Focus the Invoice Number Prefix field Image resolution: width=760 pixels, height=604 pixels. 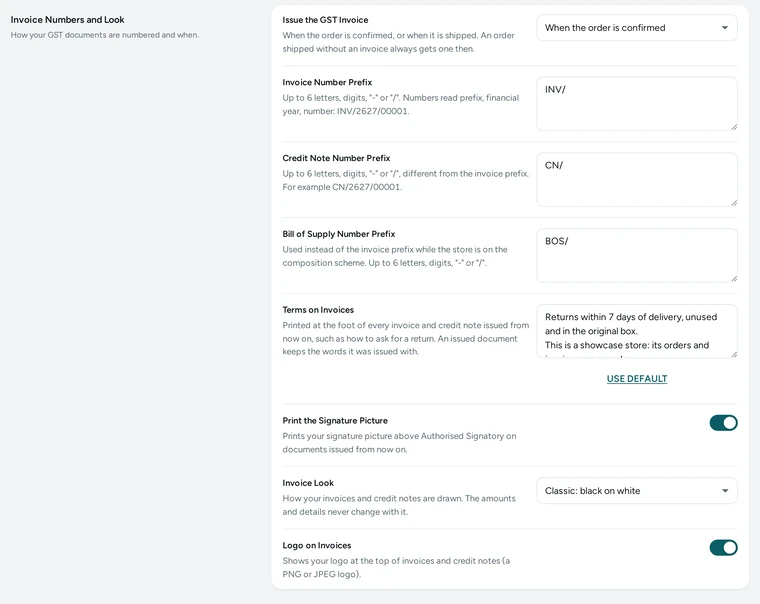pos(637,104)
